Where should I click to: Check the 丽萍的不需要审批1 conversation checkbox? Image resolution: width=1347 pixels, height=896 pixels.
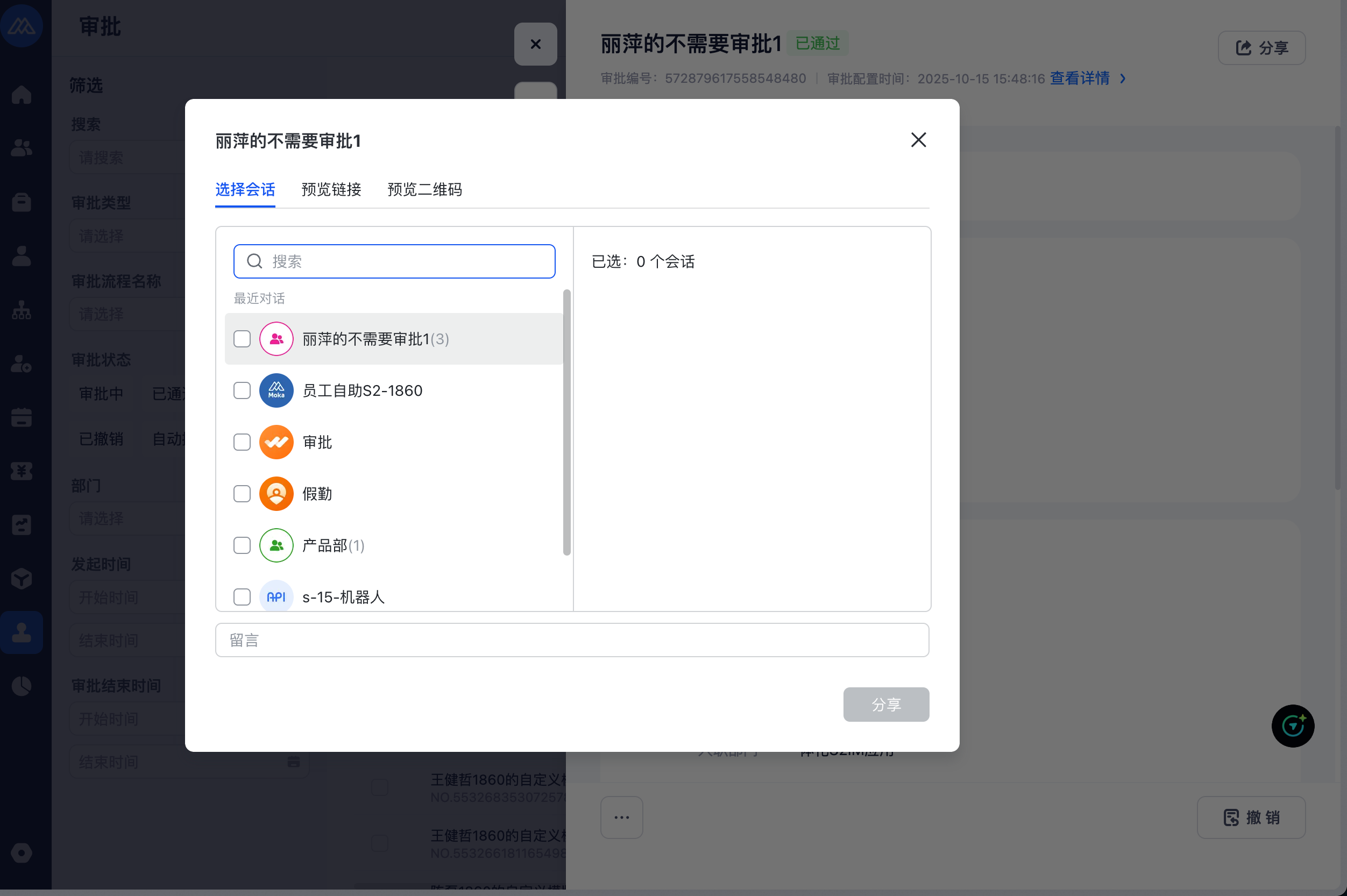pos(242,339)
